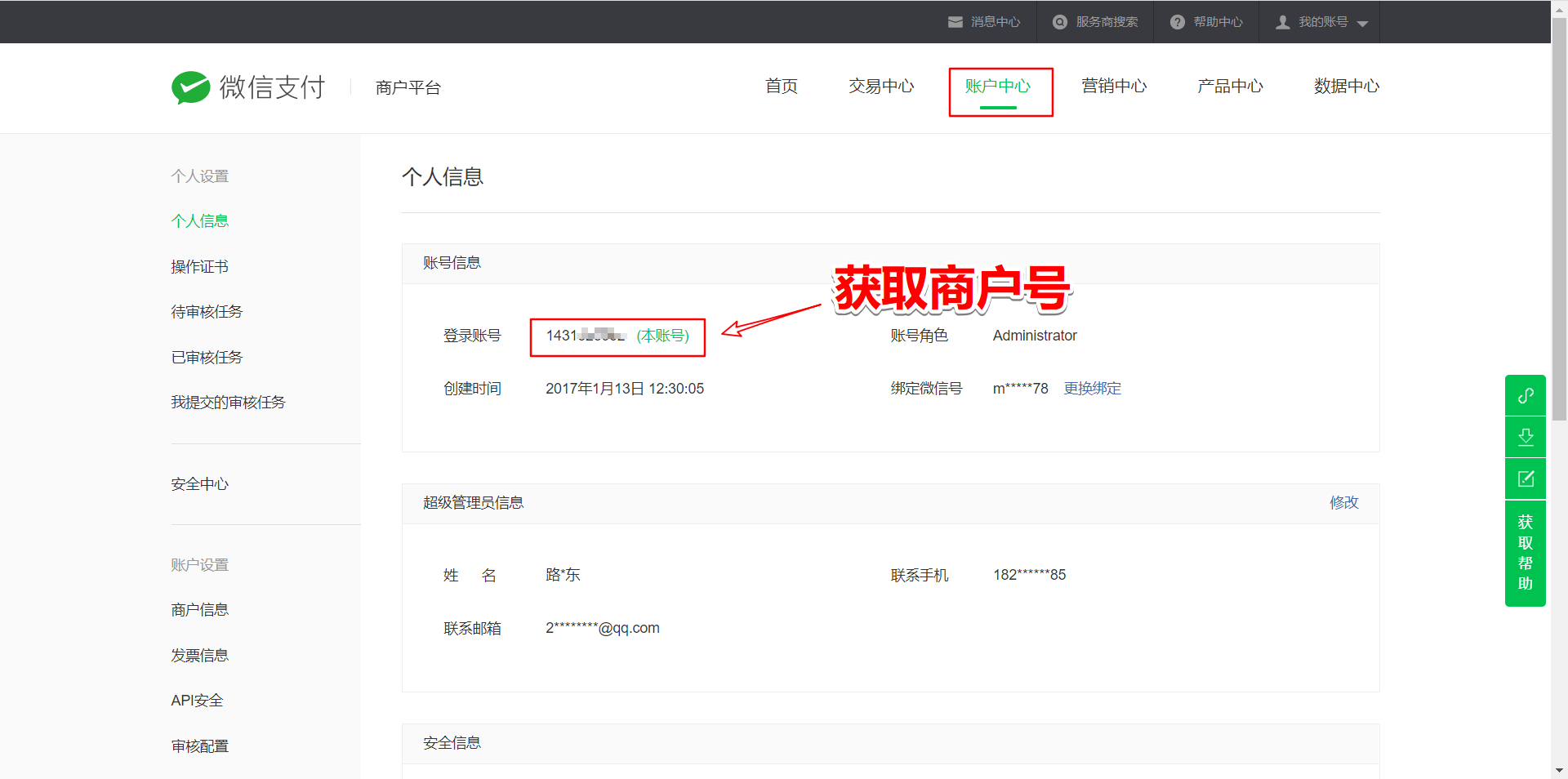The image size is (1568, 779).
Task: Click the contact phone 182******85
Action: point(1029,575)
